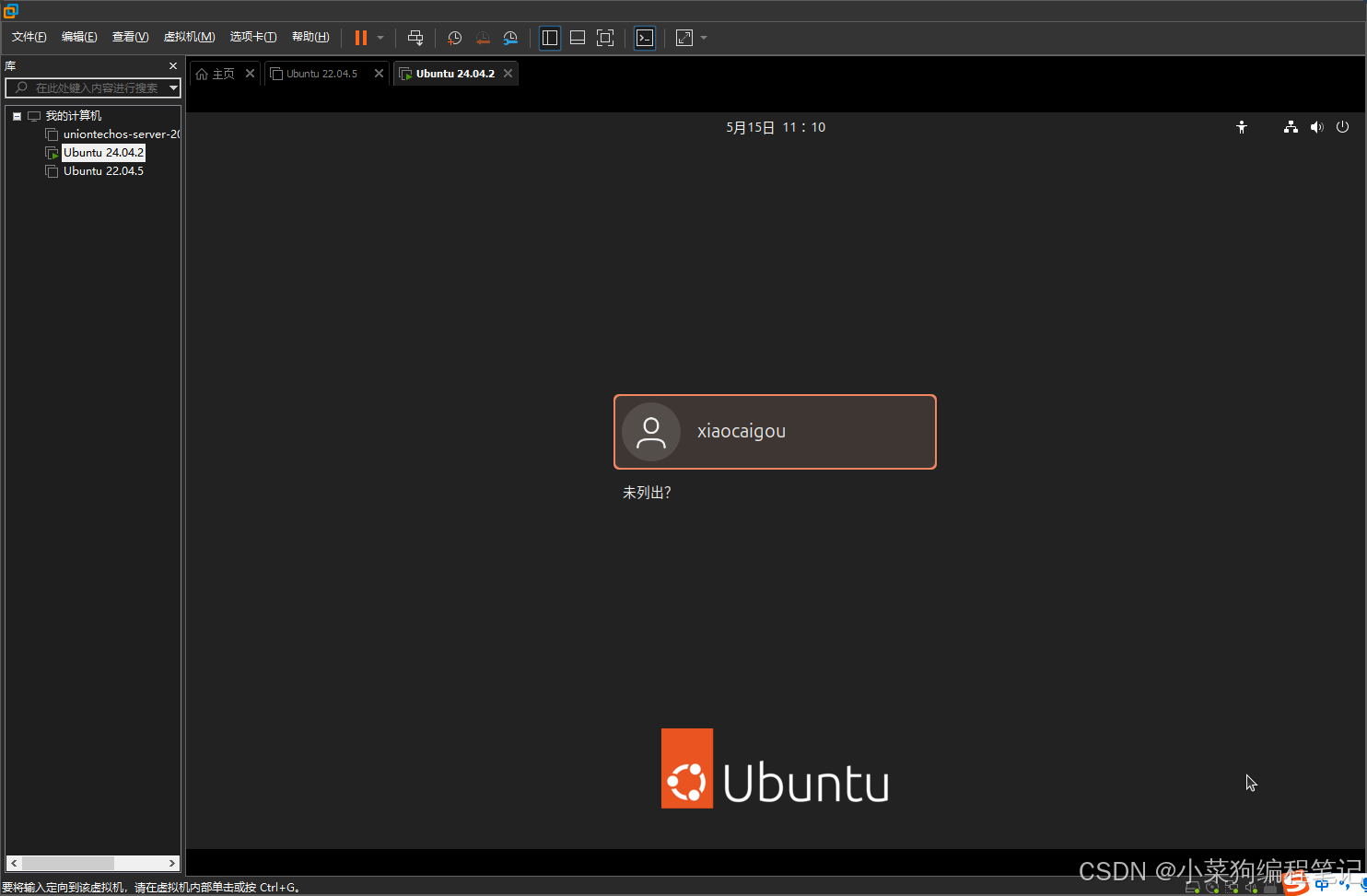Toggle the console view button
1367x896 pixels.
coord(645,38)
